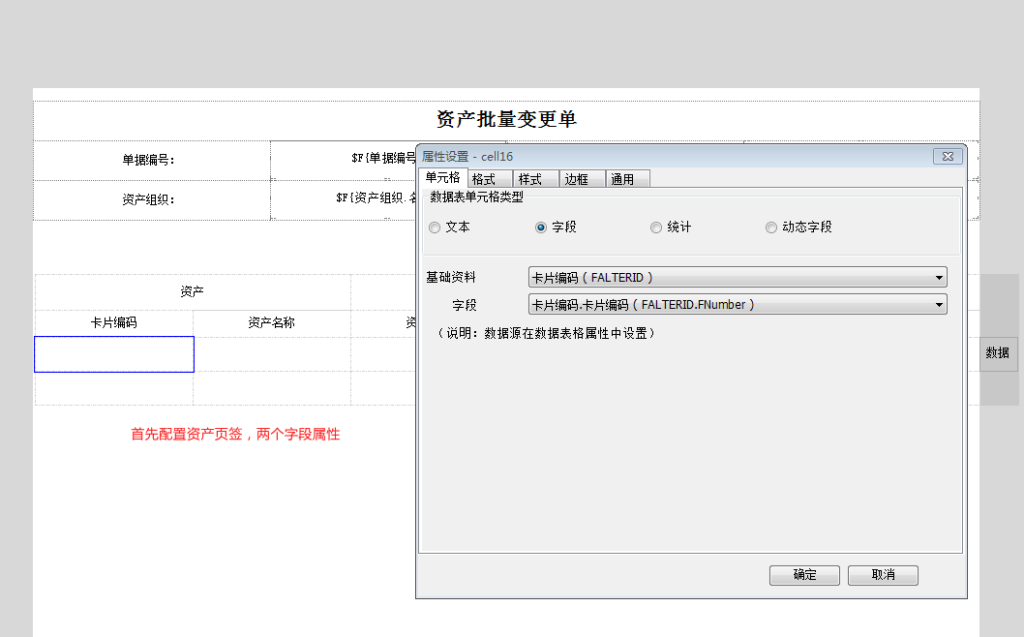The height and width of the screenshot is (637, 1024).
Task: Select the 资产名称 column header cell
Action: pyautogui.click(x=271, y=323)
